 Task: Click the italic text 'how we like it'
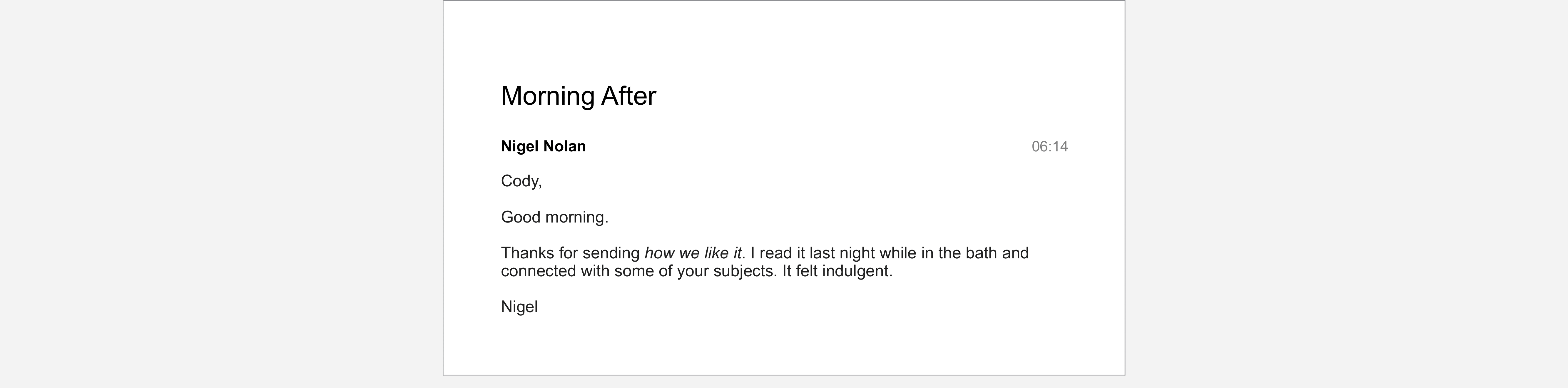(x=693, y=253)
